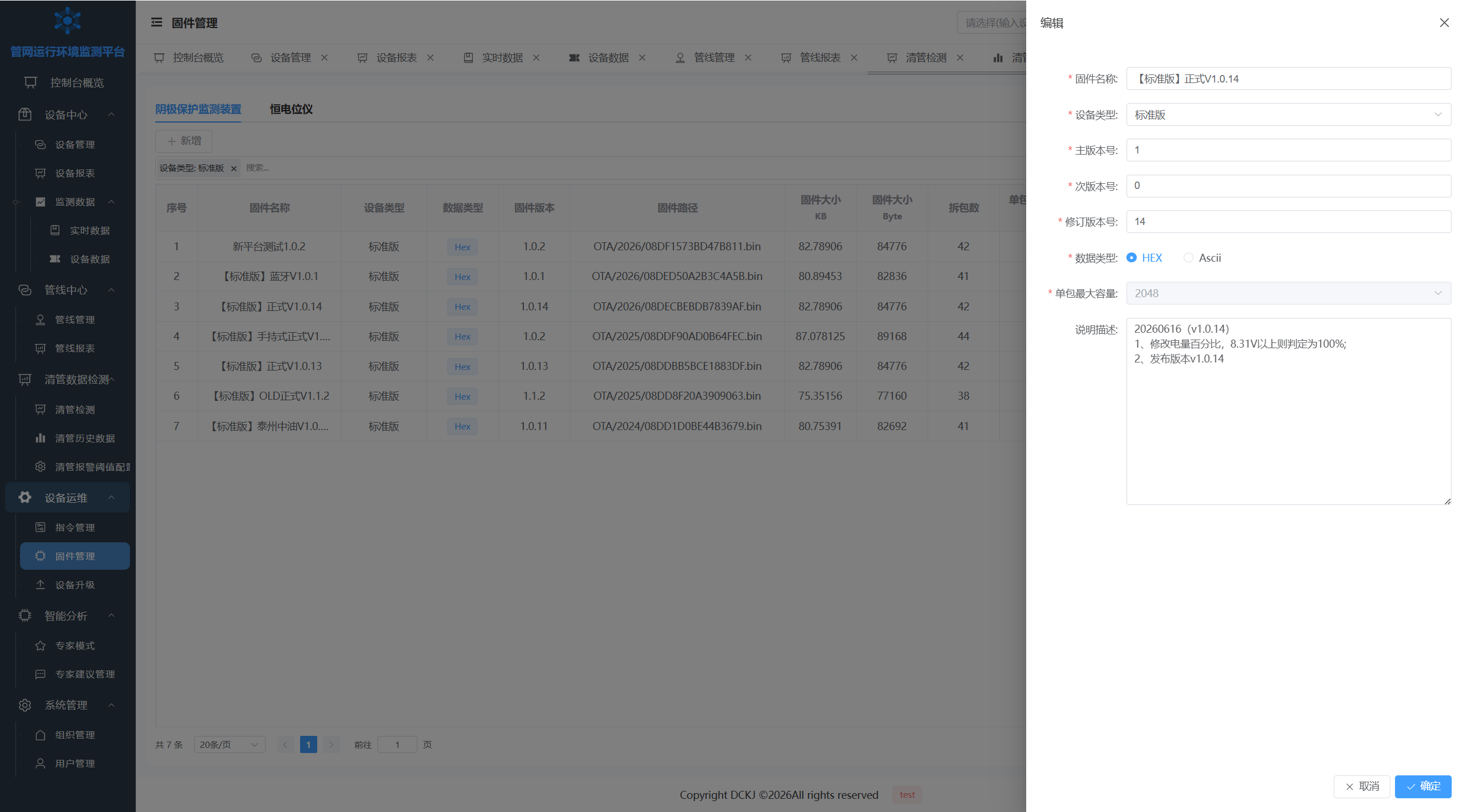Click page number 1 in pagination
The width and height of the screenshot is (1466, 812).
tap(308, 744)
